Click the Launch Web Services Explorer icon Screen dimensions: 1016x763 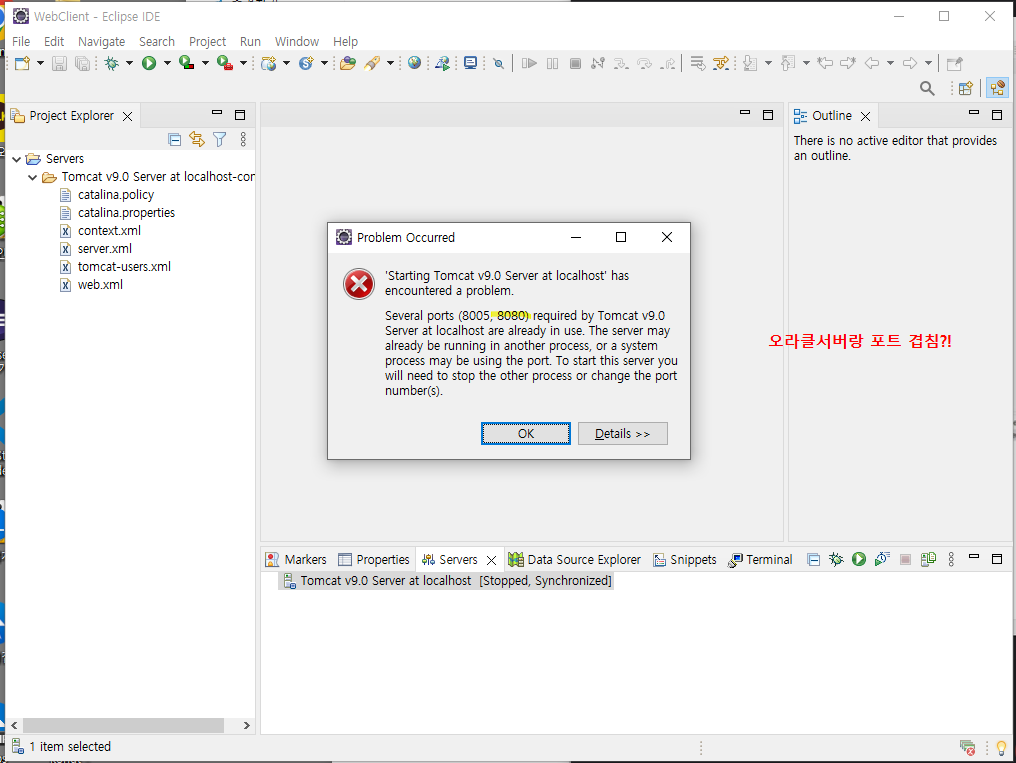[443, 63]
